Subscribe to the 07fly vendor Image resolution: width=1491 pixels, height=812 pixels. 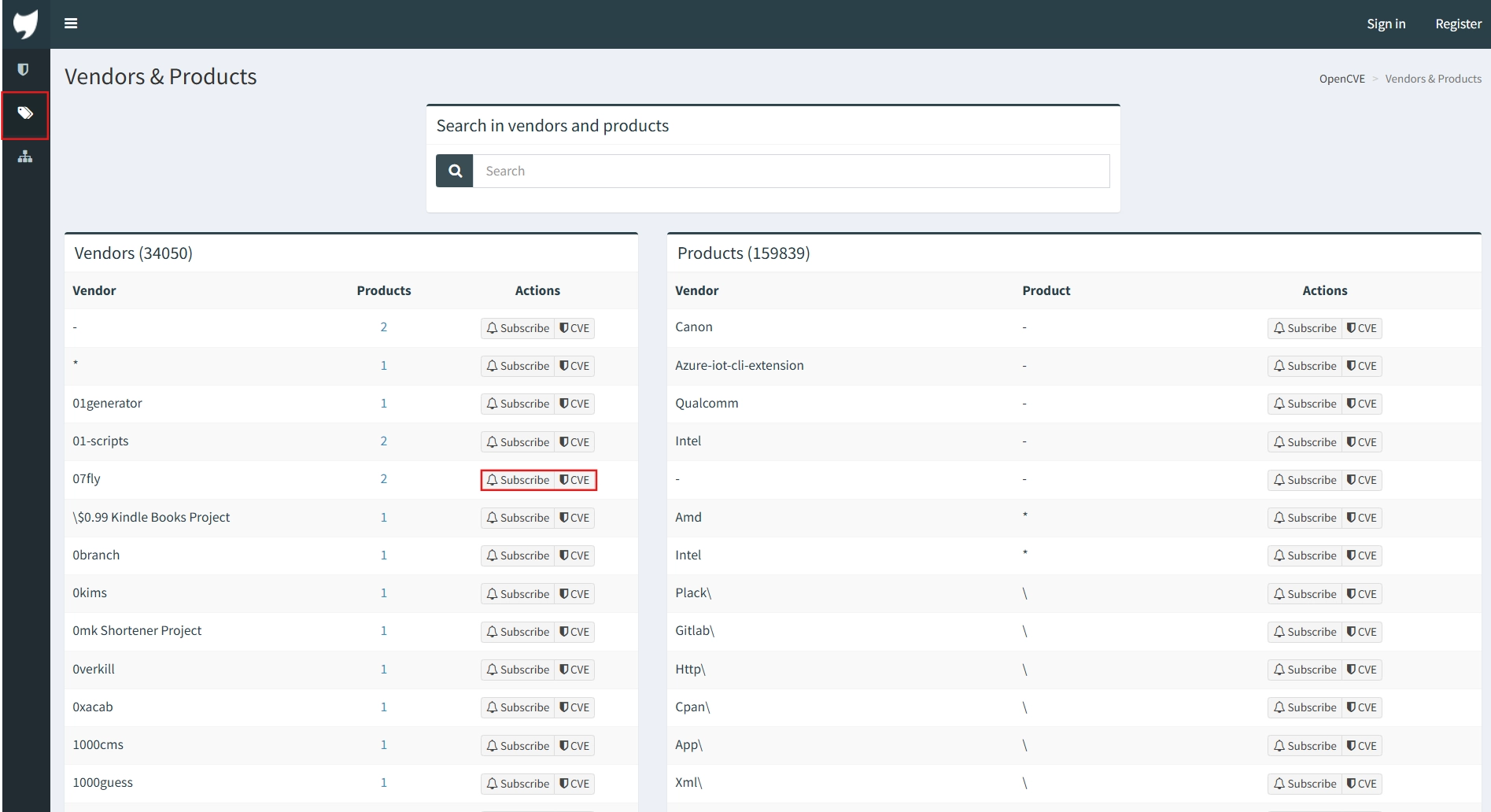click(x=518, y=480)
